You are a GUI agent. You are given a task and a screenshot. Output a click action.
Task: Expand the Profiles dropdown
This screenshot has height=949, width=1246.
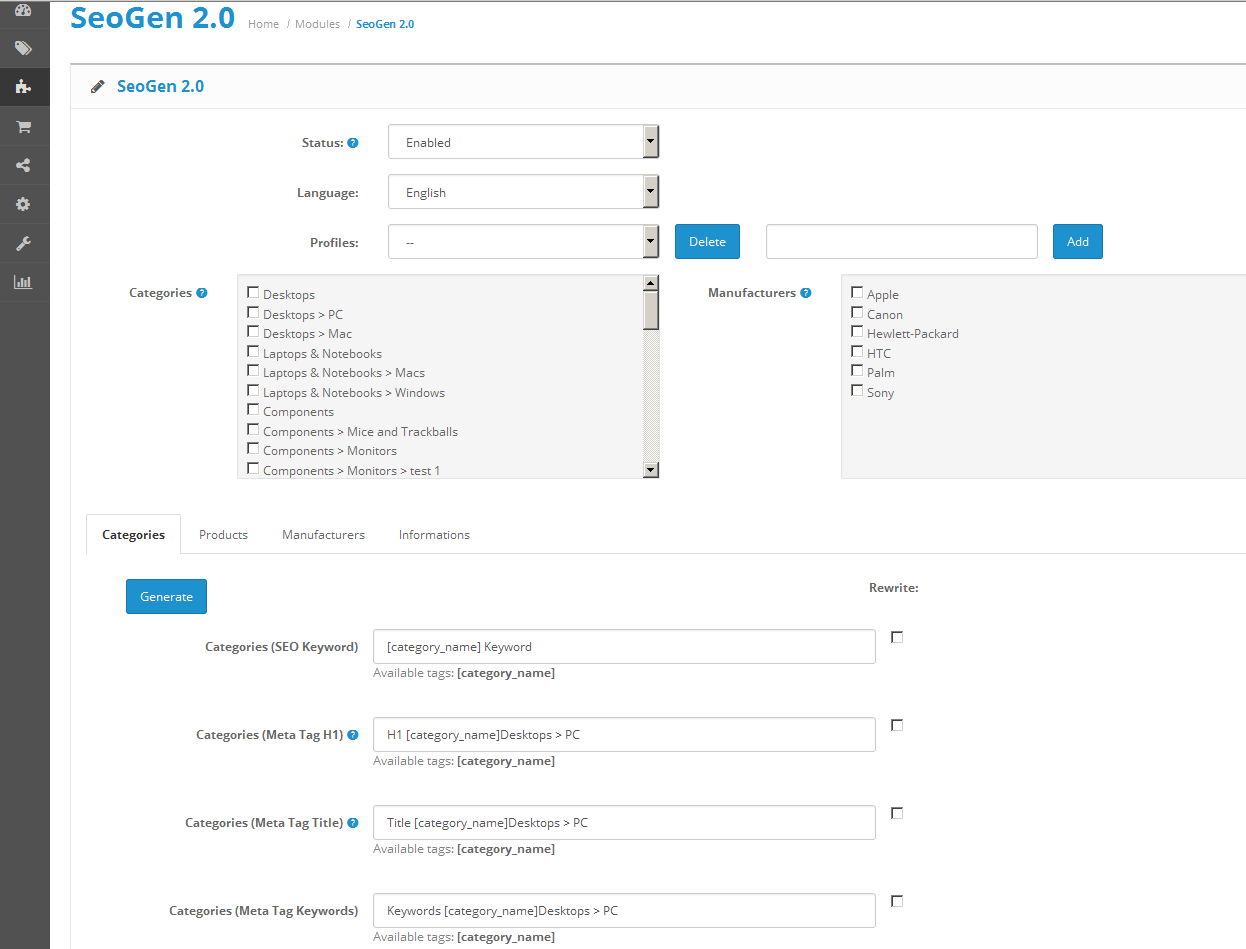click(x=650, y=241)
